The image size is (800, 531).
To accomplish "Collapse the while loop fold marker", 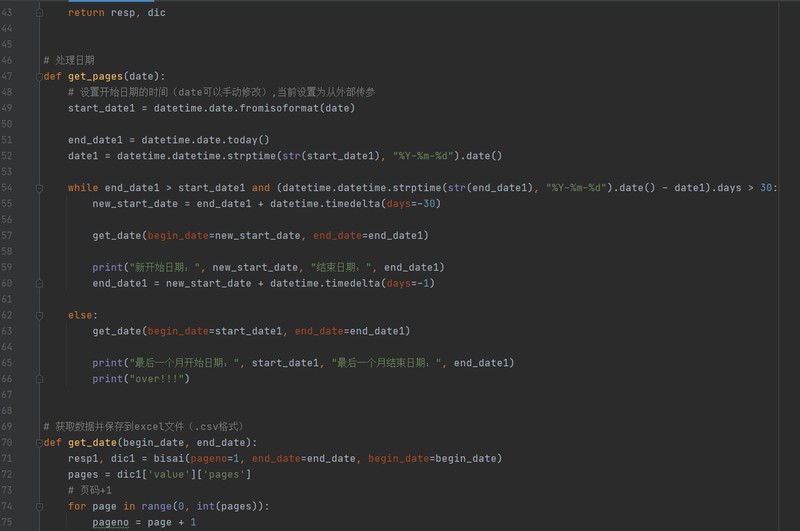I will click(x=39, y=188).
